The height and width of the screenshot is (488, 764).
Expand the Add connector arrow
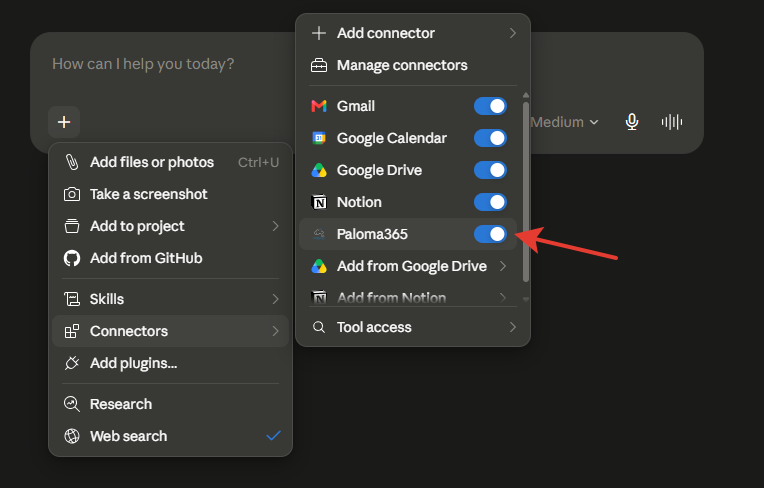513,33
